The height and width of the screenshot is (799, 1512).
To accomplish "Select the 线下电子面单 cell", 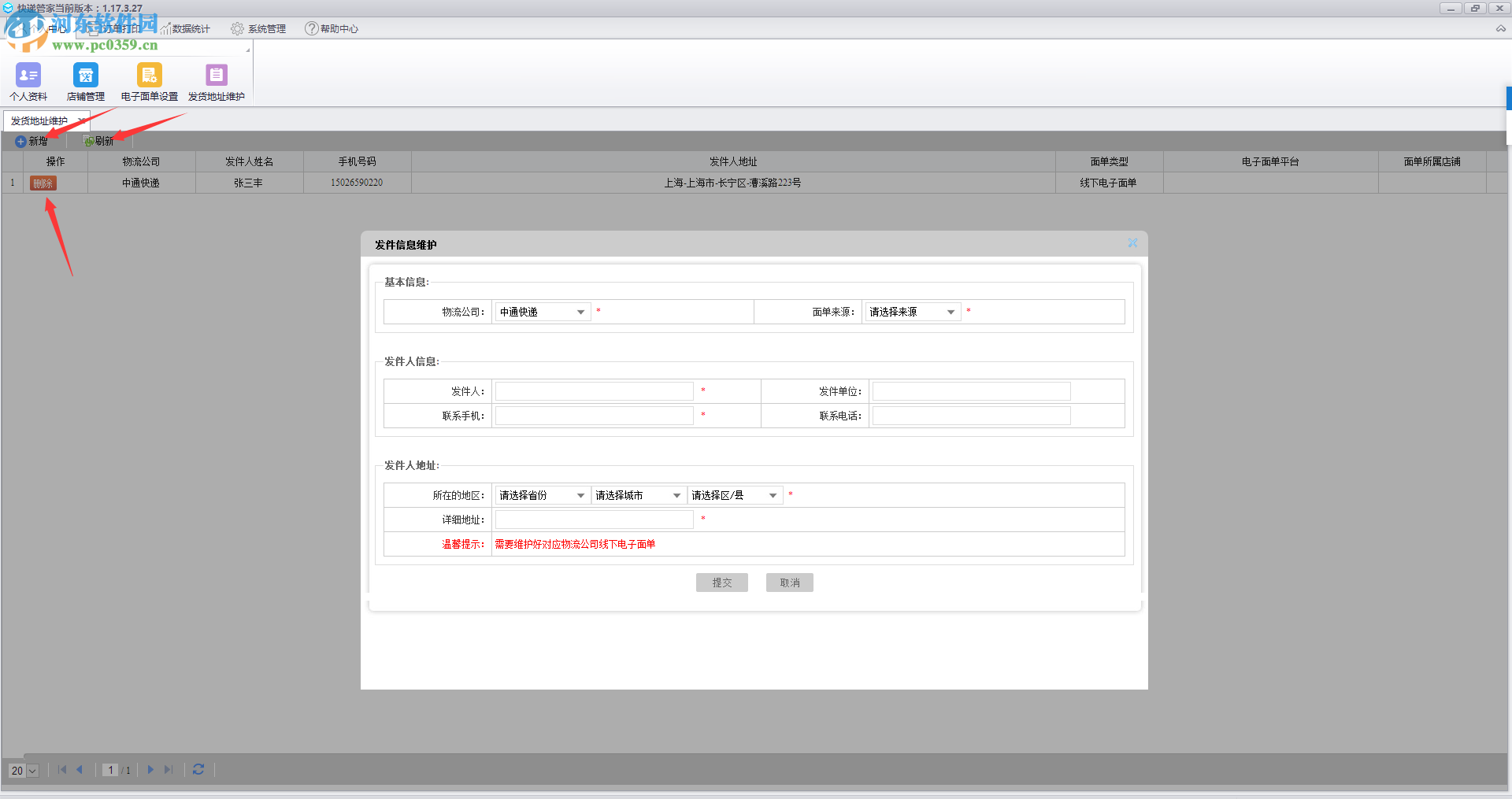I will coord(1110,183).
